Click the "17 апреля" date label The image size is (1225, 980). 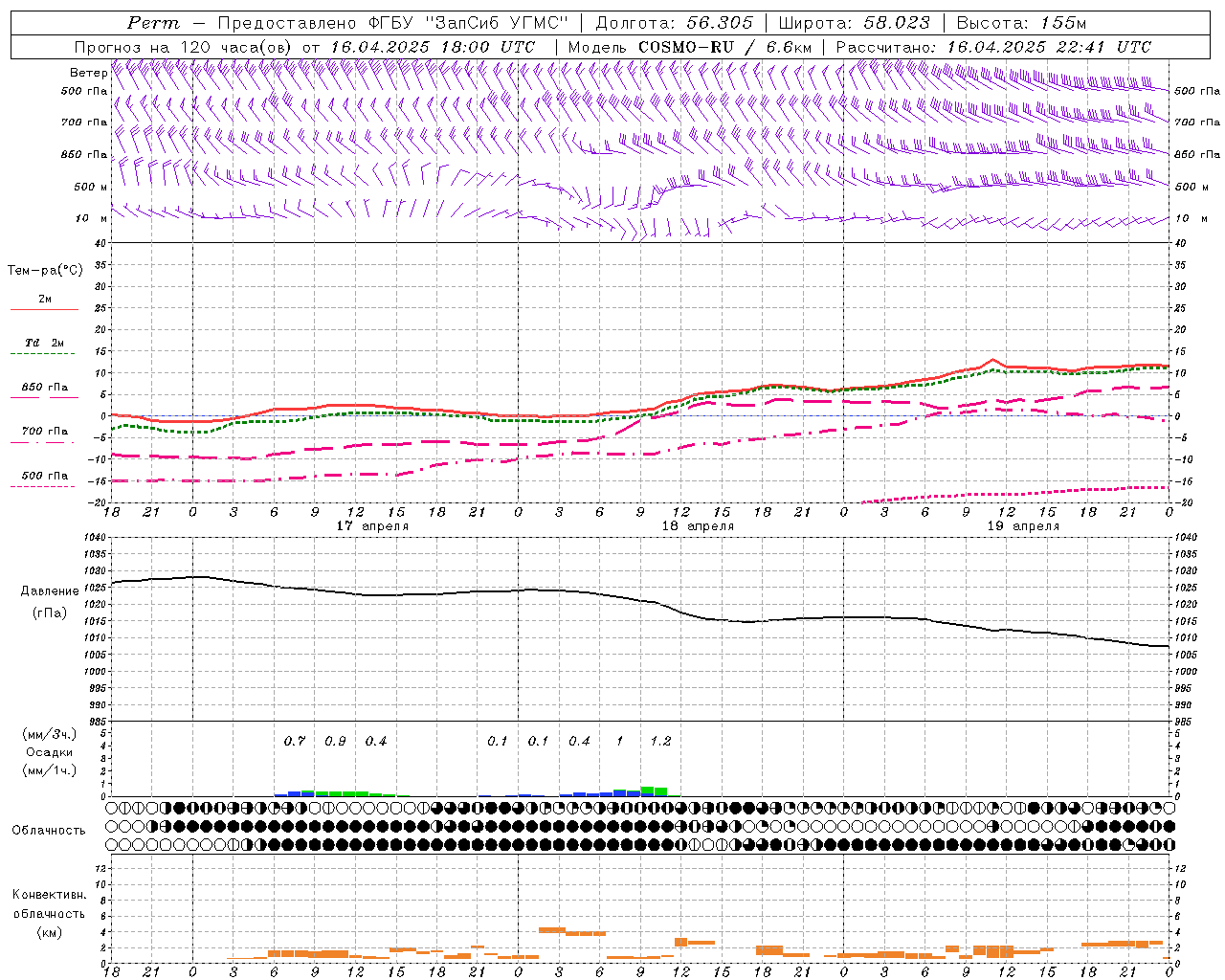click(x=372, y=526)
